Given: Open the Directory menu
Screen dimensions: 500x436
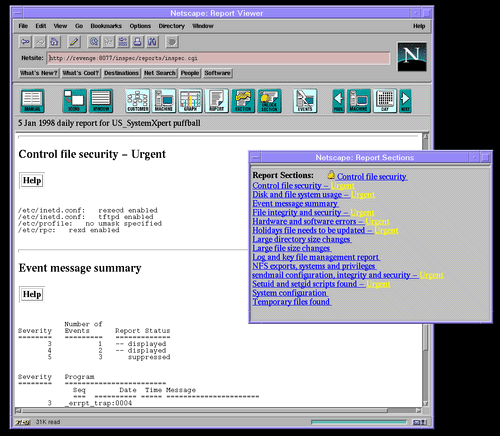Looking at the screenshot, I should [x=172, y=26].
